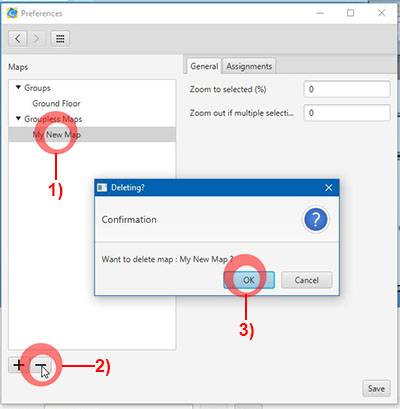Screen dimensions: 400x409
Task: Go forward with the right arrow button
Action: [36, 39]
